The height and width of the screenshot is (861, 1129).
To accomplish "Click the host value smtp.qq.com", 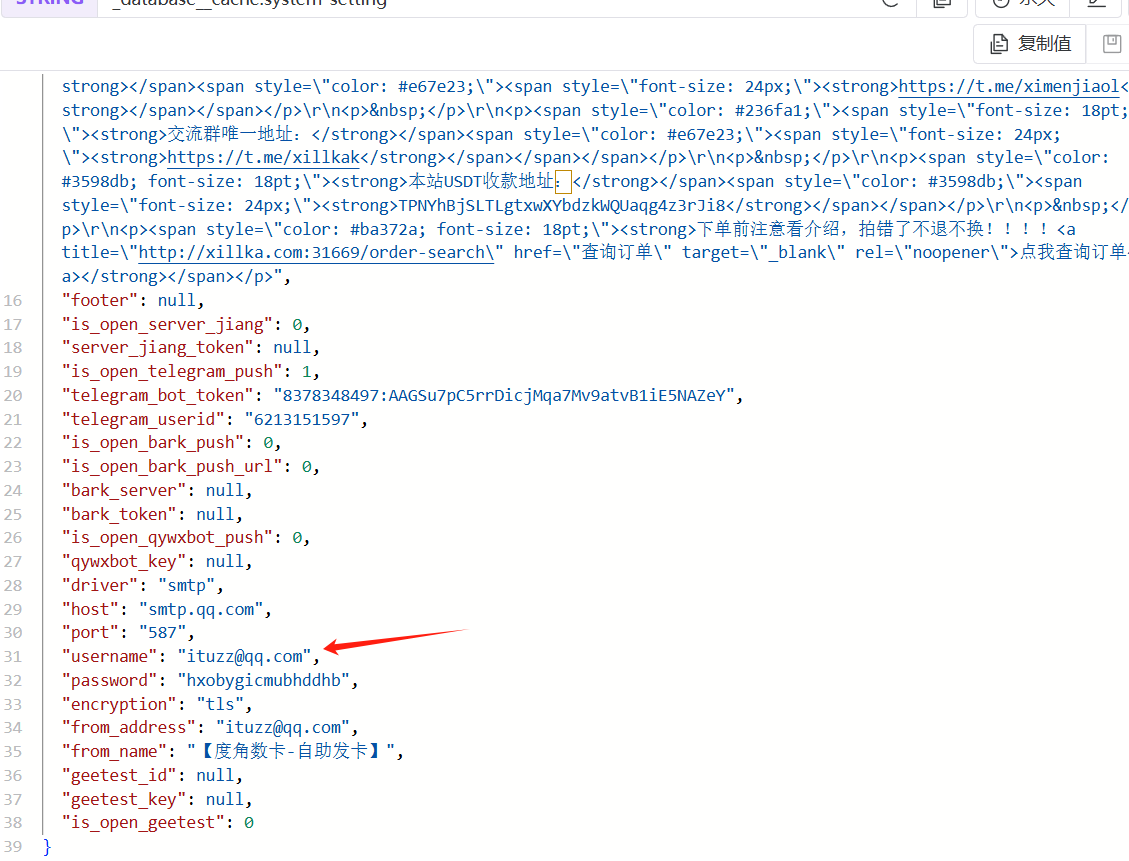I will point(201,609).
